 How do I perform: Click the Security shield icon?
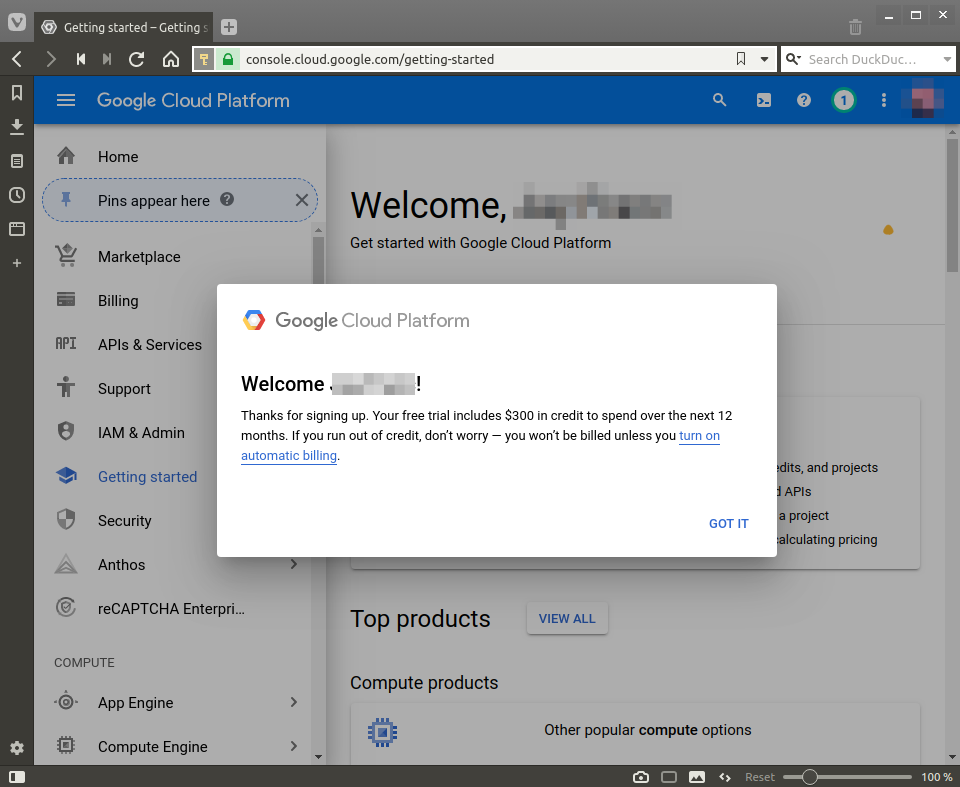point(66,519)
